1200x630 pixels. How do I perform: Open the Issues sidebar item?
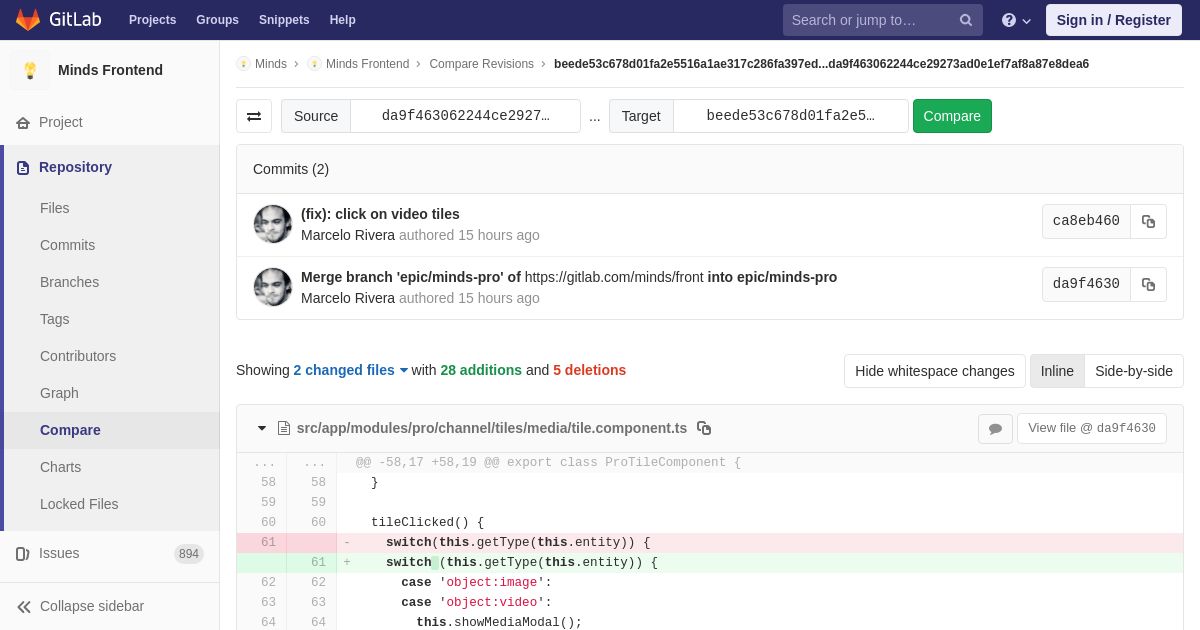click(x=59, y=554)
